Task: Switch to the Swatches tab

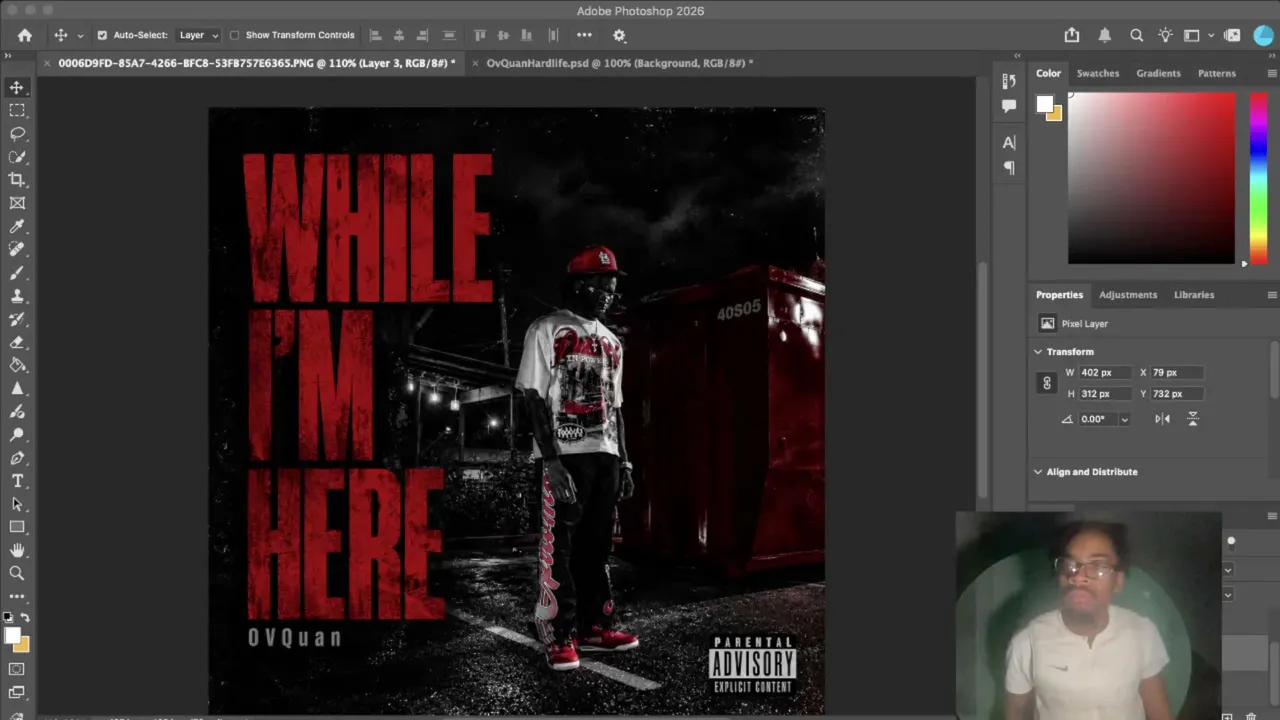Action: tap(1098, 73)
